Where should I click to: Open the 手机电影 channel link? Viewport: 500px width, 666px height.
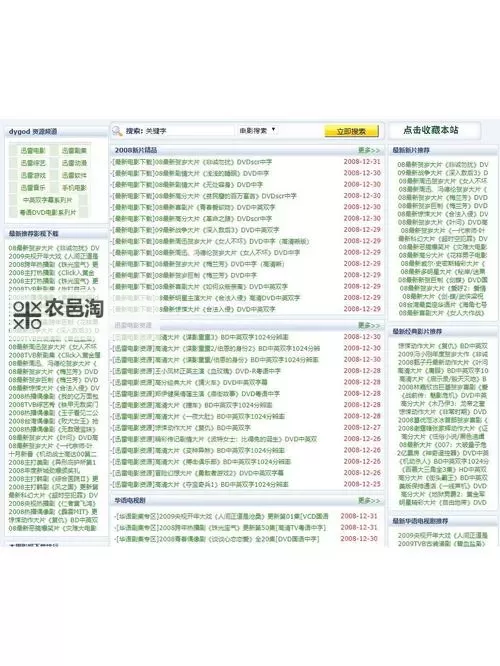click(x=74, y=188)
